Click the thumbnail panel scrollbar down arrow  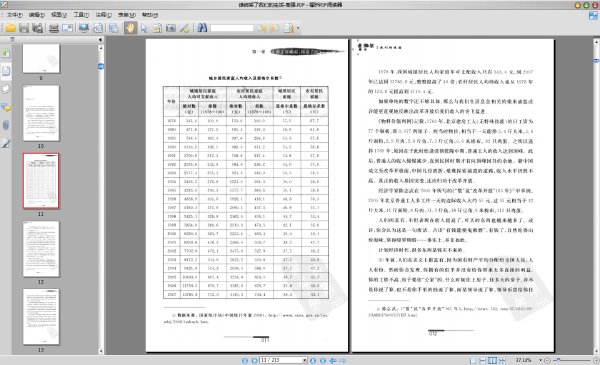(101, 351)
